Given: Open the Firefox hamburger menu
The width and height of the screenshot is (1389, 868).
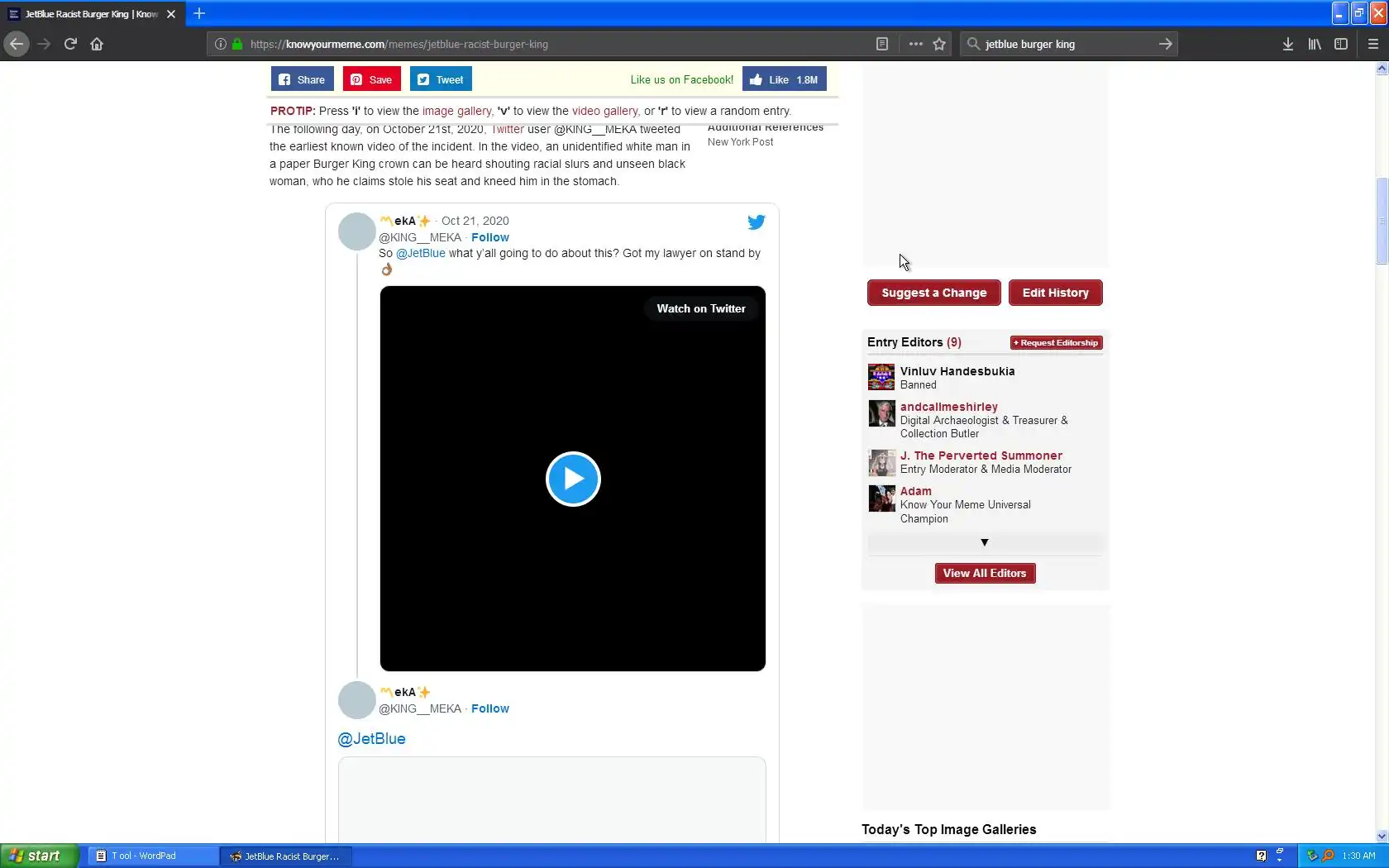Looking at the screenshot, I should pos(1373,44).
